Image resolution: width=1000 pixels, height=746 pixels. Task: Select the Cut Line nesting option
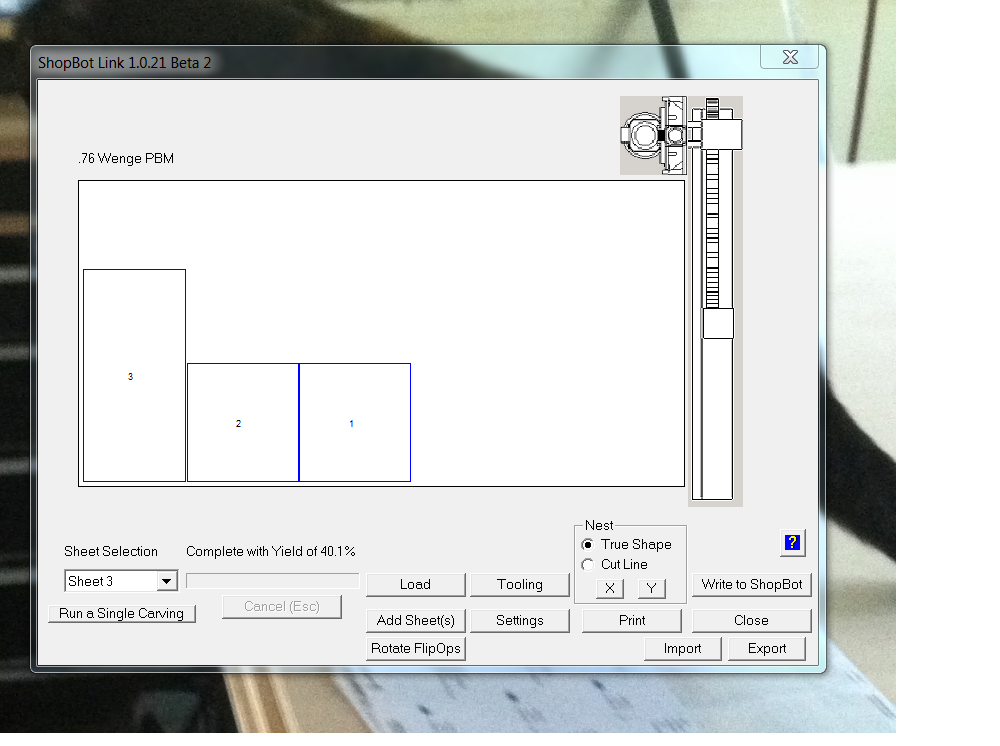588,565
